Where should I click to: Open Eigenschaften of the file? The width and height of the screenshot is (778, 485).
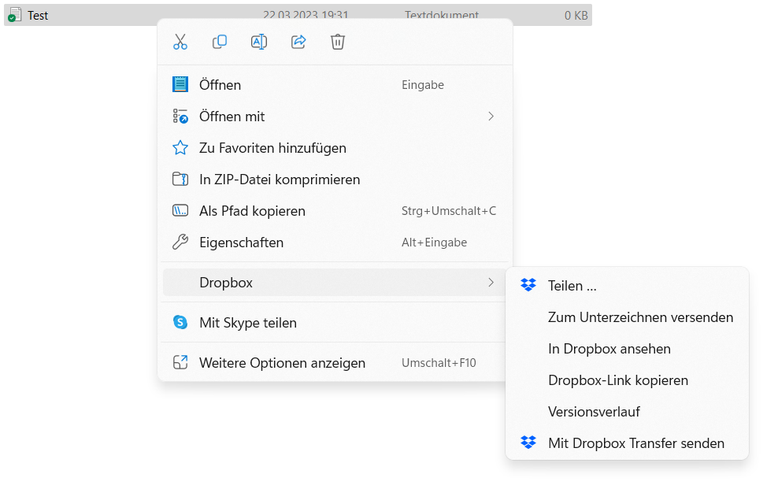(x=241, y=242)
